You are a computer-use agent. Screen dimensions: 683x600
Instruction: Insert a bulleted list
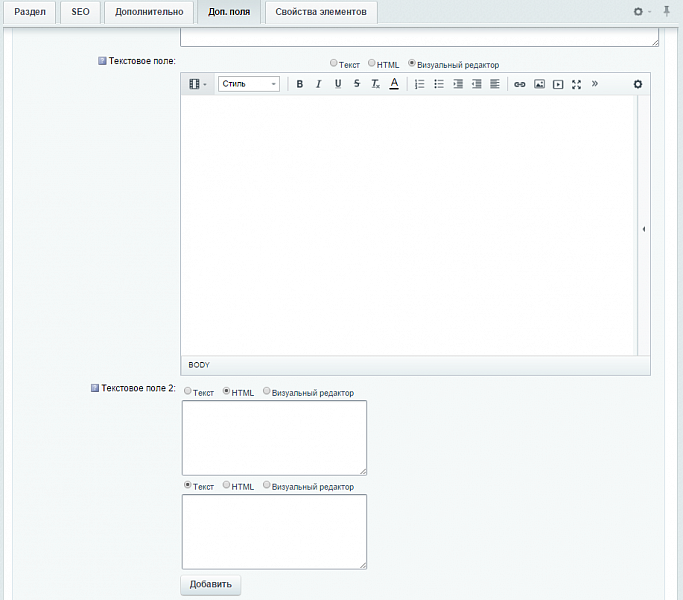pos(439,85)
